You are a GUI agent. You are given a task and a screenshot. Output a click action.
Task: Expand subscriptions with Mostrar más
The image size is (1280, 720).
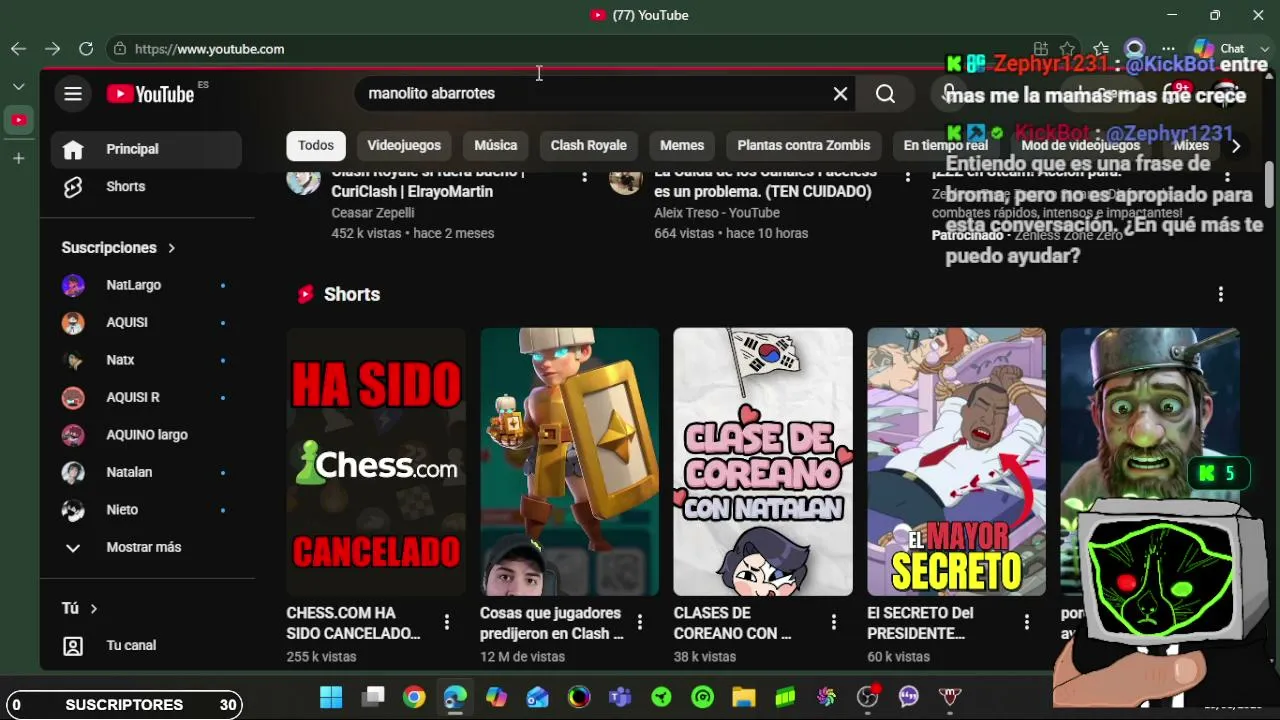click(x=146, y=548)
